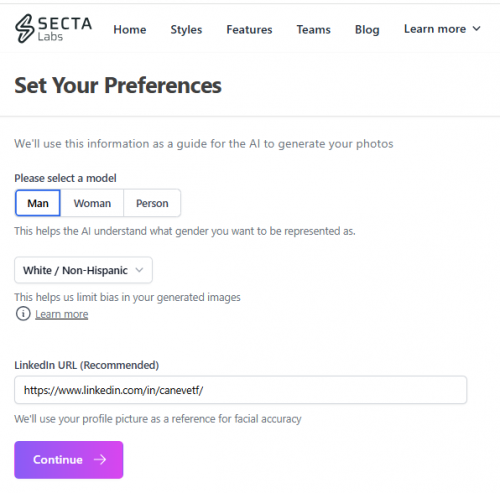The image size is (500, 493).
Task: Click the arrow icon on the Continue button
Action: tap(100, 460)
